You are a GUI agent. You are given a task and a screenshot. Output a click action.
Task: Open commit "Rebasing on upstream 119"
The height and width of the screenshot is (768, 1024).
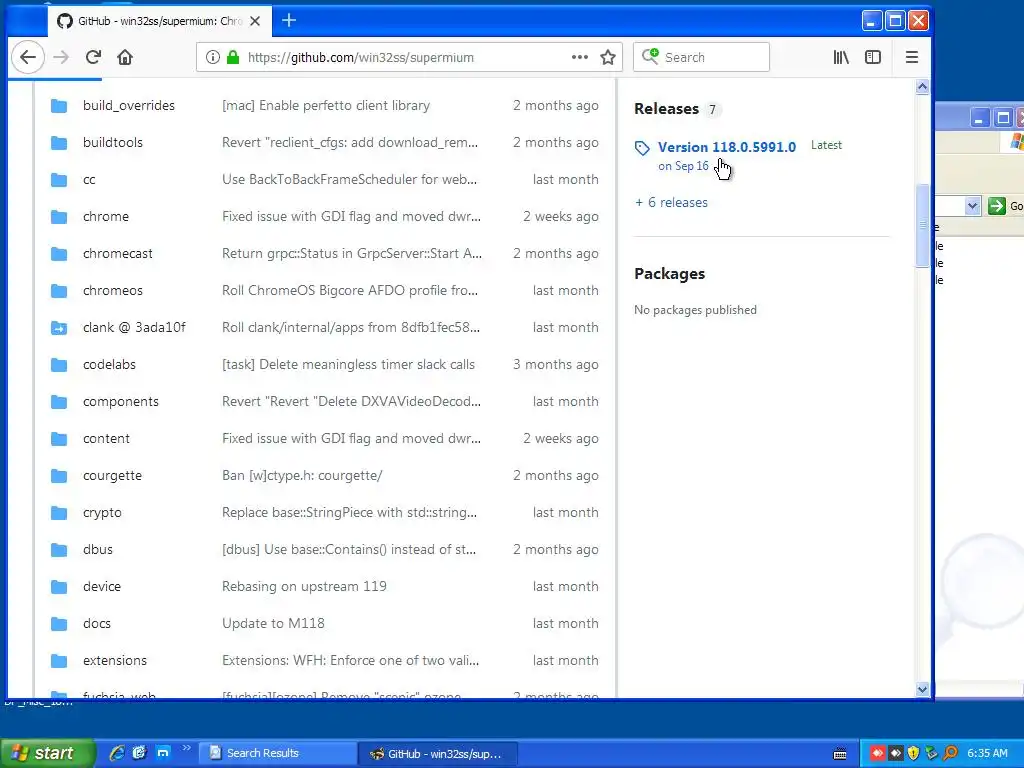click(x=304, y=586)
